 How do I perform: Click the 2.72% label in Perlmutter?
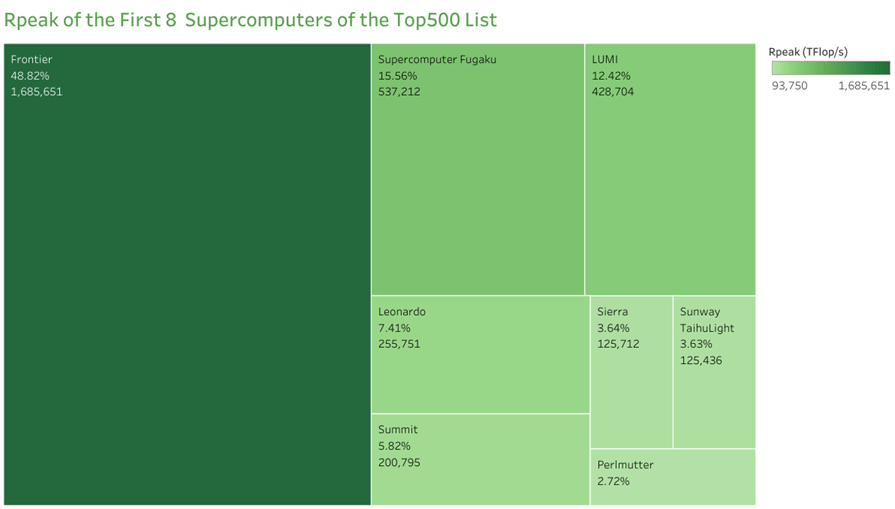pyautogui.click(x=613, y=481)
